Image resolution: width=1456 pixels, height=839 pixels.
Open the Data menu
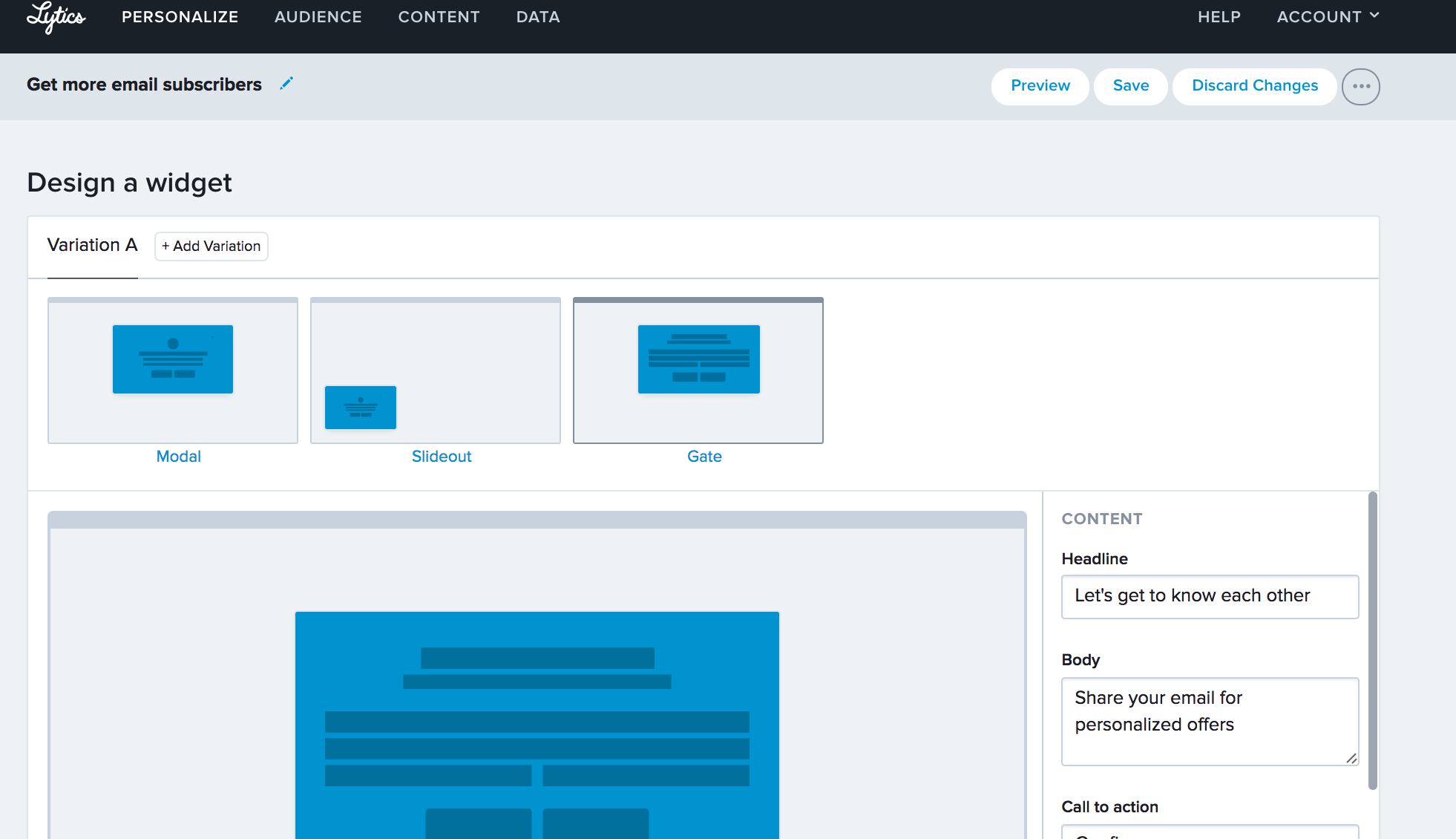[538, 16]
